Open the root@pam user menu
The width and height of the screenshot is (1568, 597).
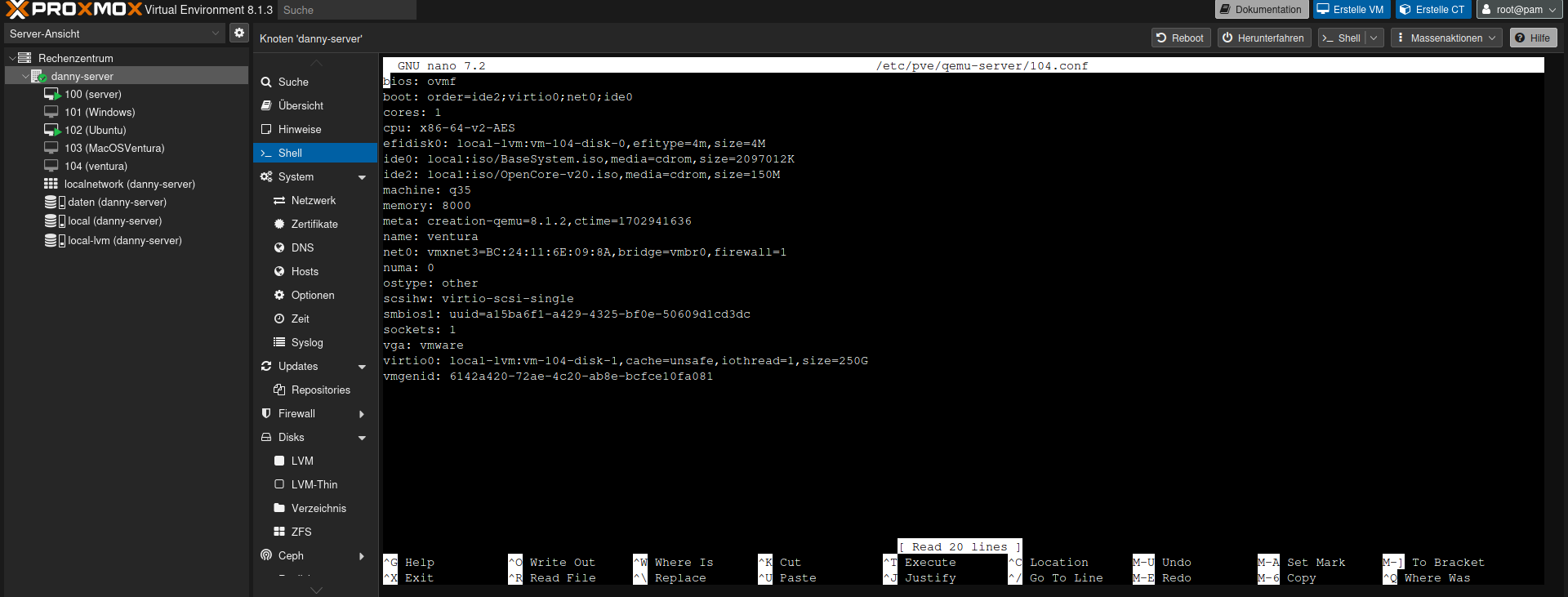[1520, 10]
